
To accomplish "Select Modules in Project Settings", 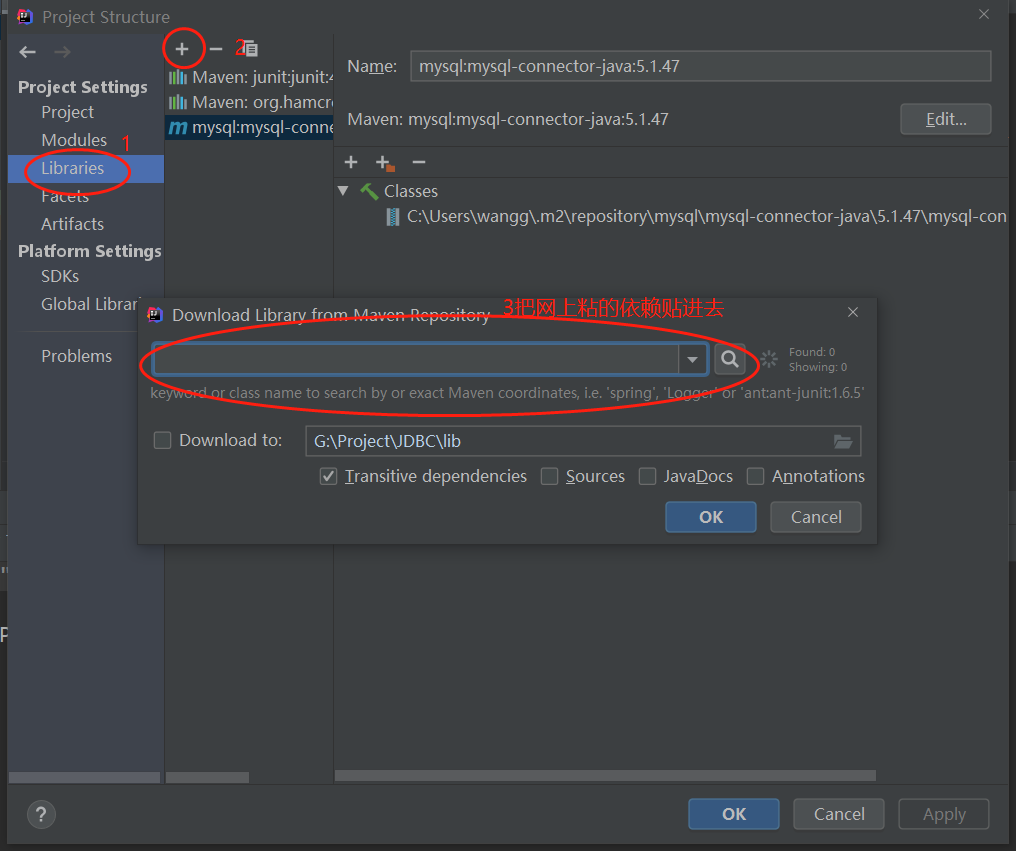I will (74, 140).
